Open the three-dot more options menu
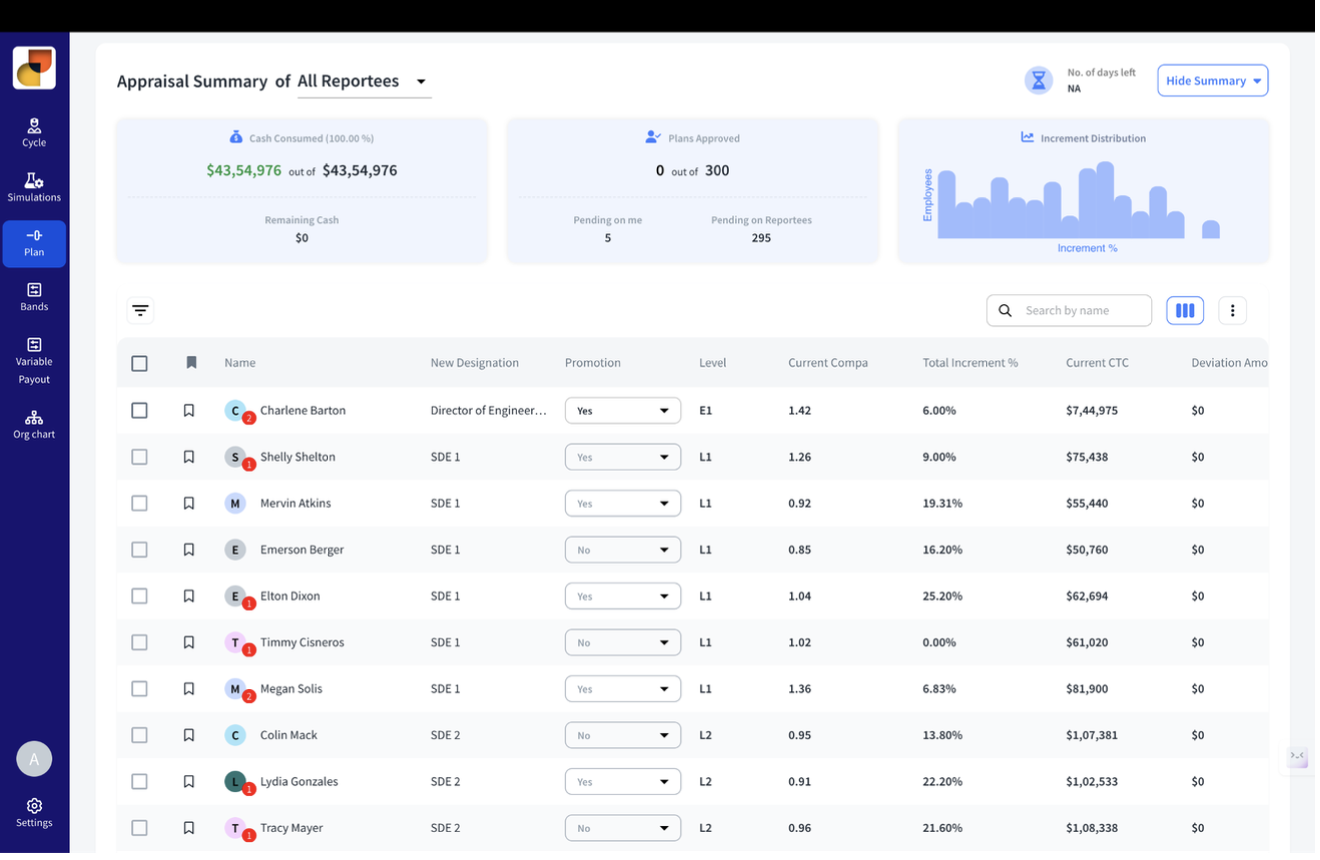The height and width of the screenshot is (860, 1320). [x=1233, y=311]
